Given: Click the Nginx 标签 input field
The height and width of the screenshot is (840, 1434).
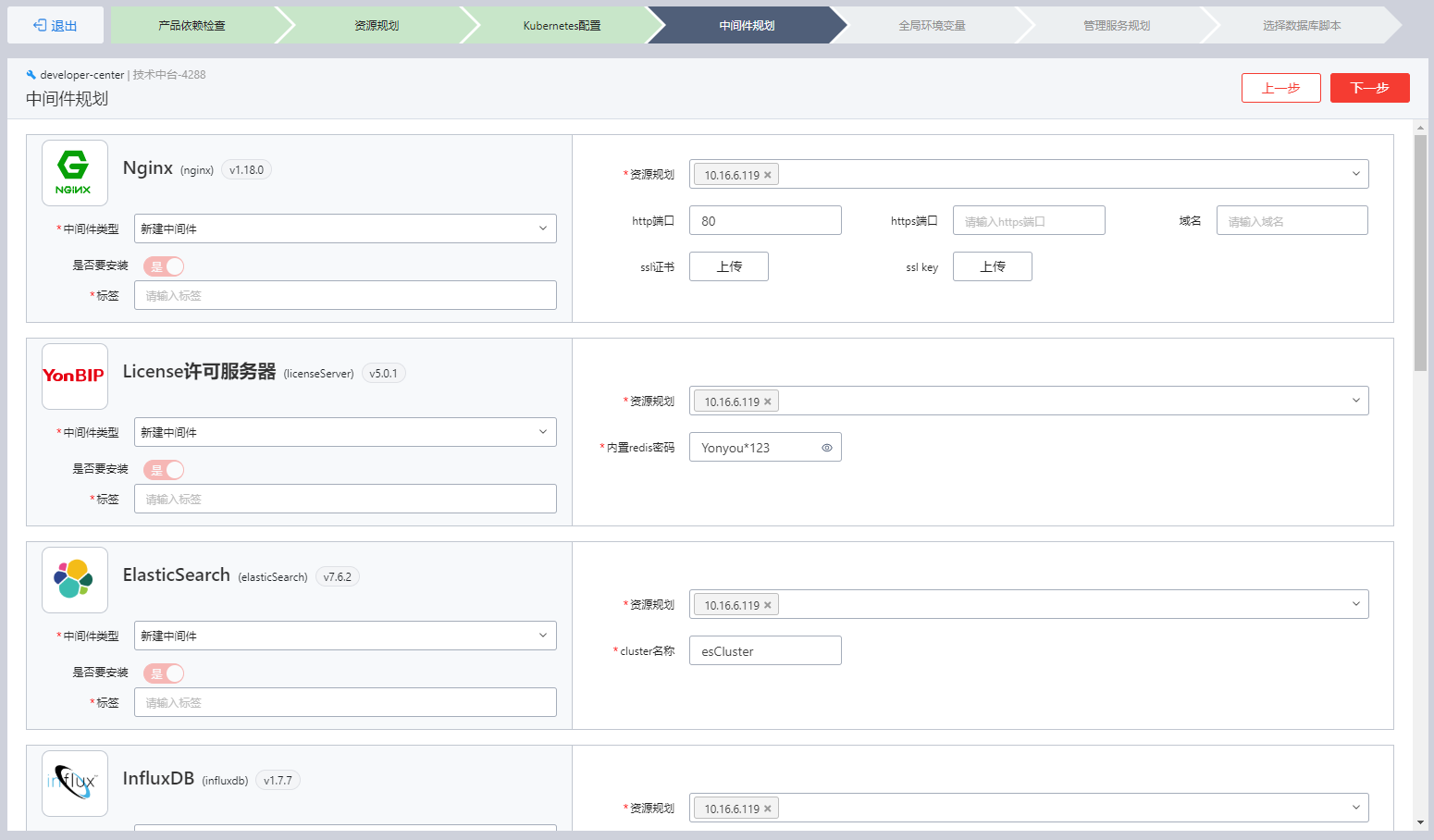Looking at the screenshot, I should pyautogui.click(x=345, y=295).
